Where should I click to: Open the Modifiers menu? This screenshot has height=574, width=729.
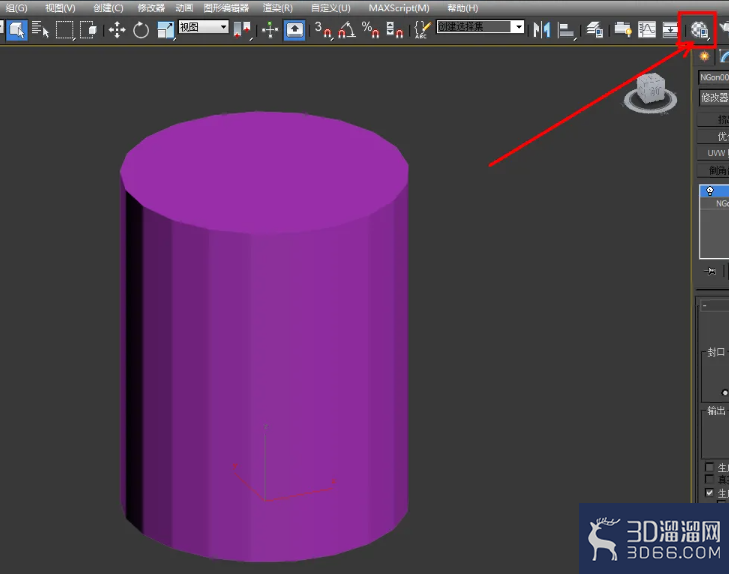151,8
